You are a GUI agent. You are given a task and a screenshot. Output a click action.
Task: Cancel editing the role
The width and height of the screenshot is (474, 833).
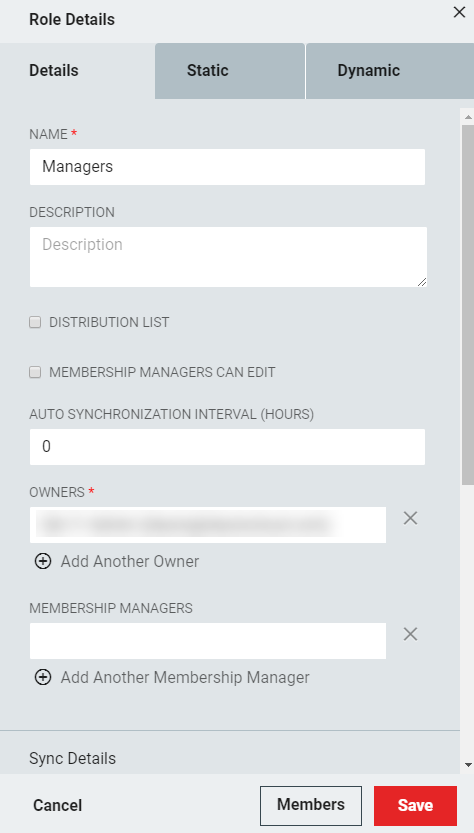[x=57, y=805]
